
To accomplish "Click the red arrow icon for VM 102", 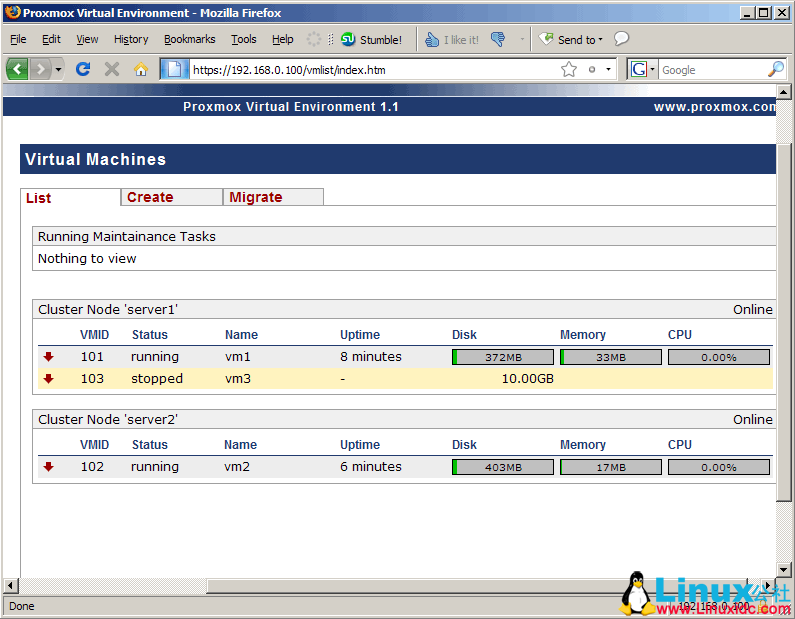I will click(x=48, y=467).
